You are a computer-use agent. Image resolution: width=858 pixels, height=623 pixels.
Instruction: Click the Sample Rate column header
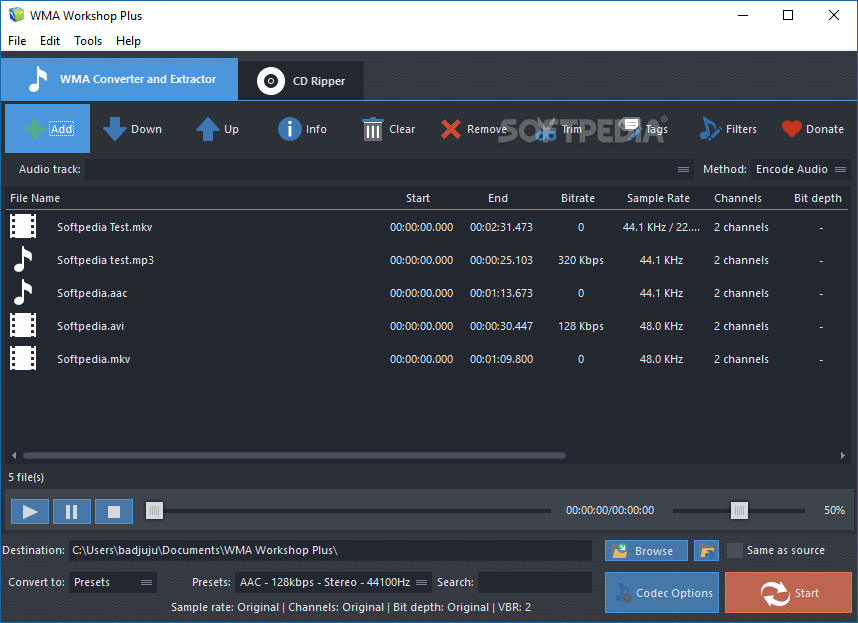pyautogui.click(x=658, y=198)
